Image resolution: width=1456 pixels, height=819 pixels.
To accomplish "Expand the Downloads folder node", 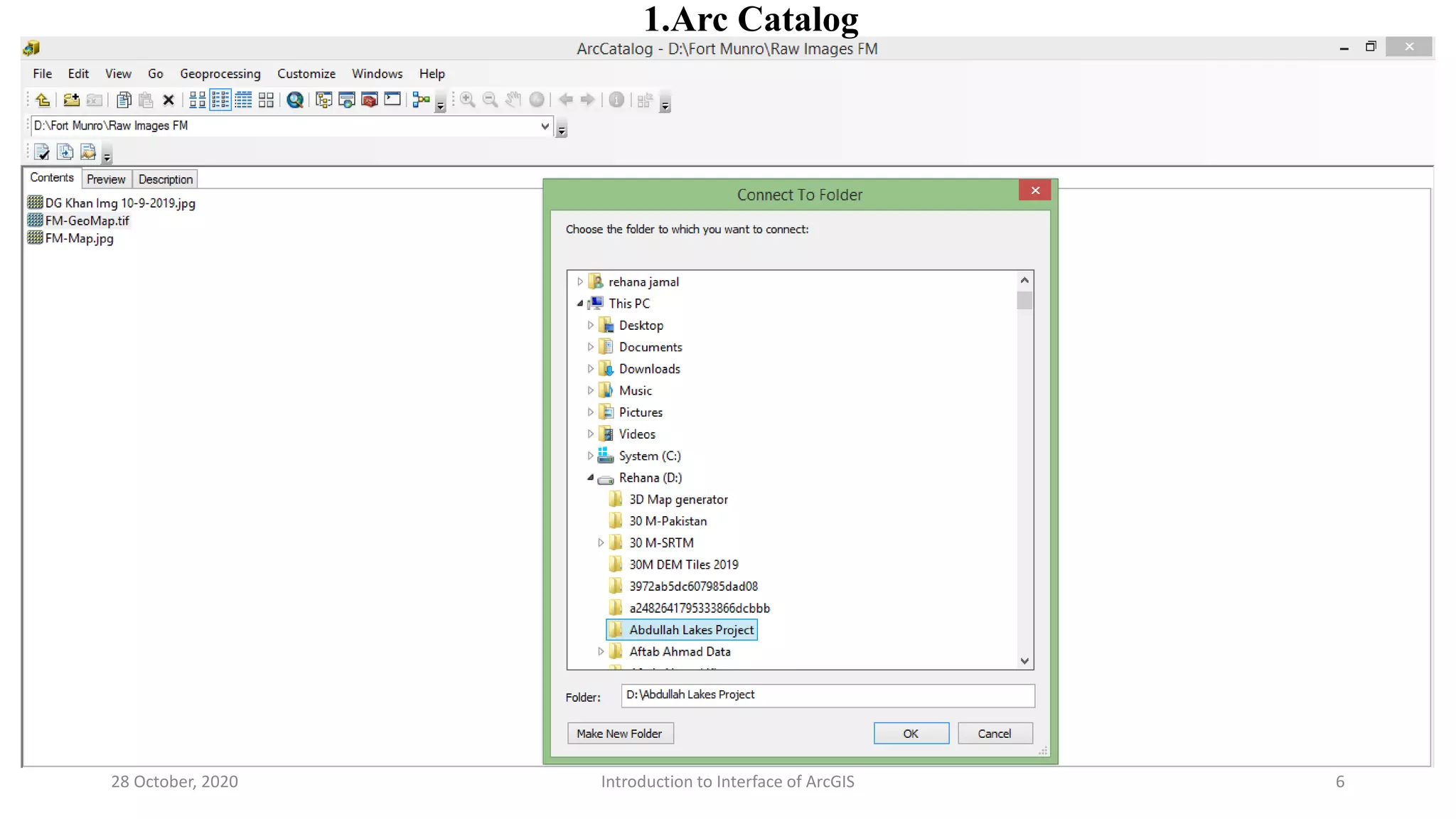I will coord(590,369).
